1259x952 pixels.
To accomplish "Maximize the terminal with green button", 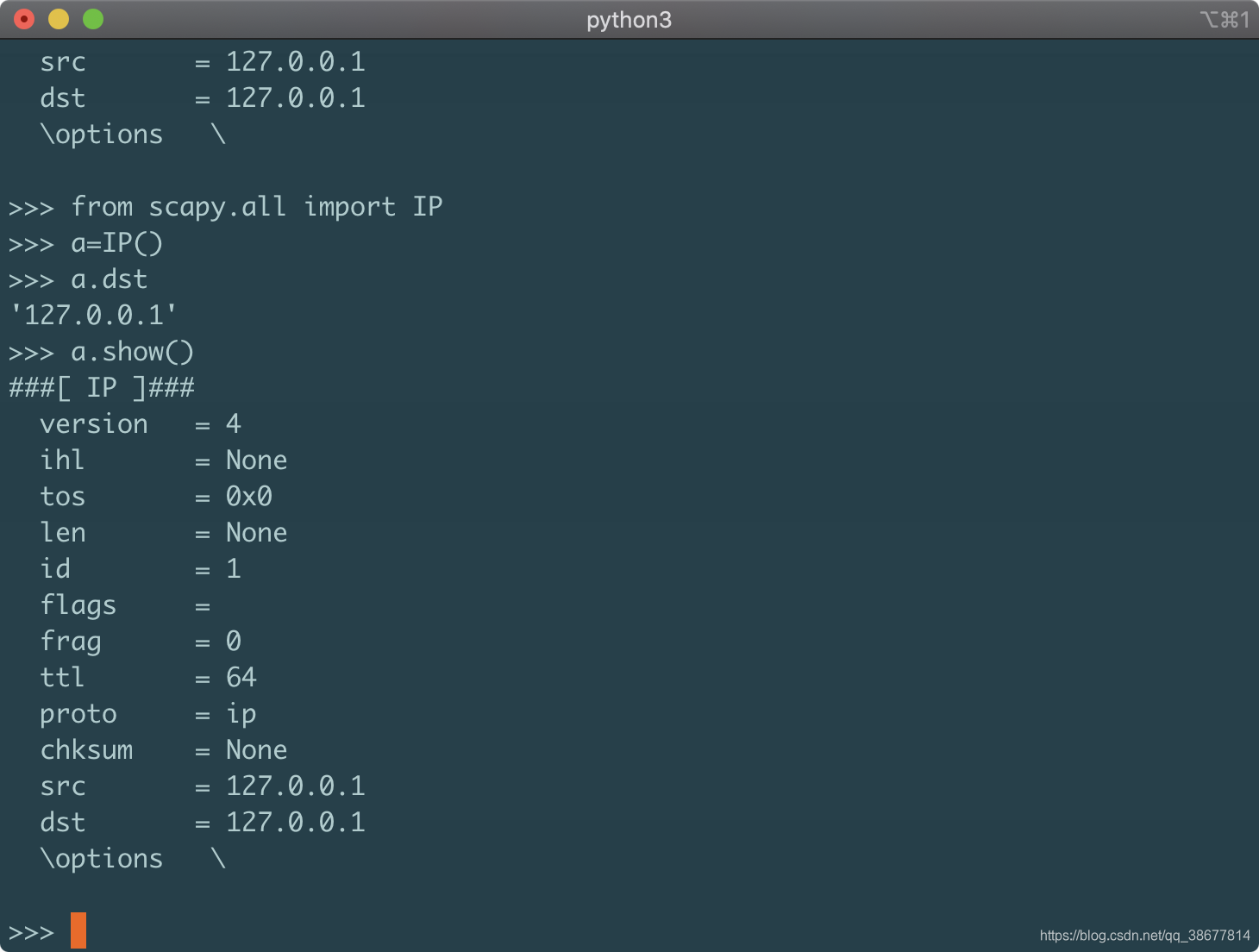I will coord(93,19).
